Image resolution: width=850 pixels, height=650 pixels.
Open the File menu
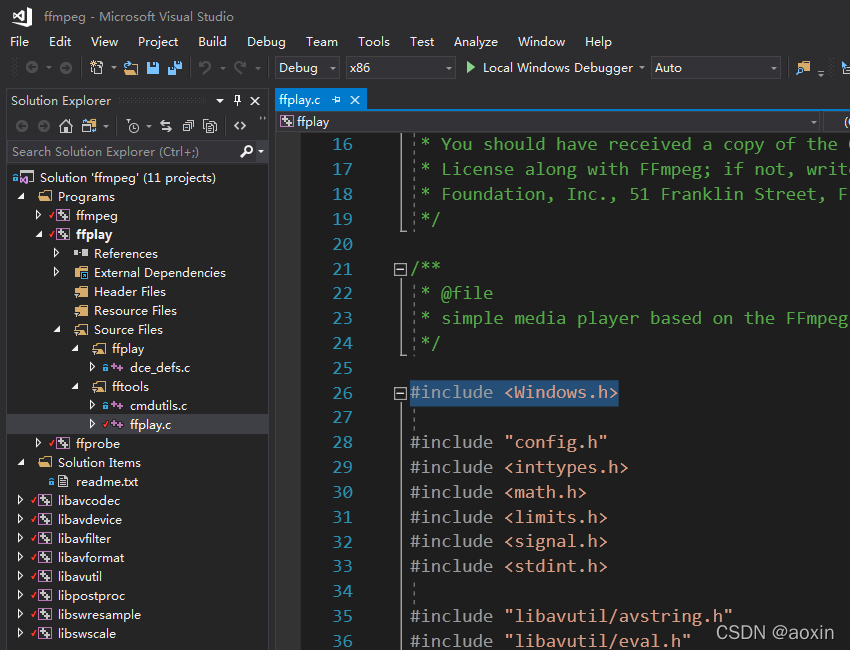point(20,42)
